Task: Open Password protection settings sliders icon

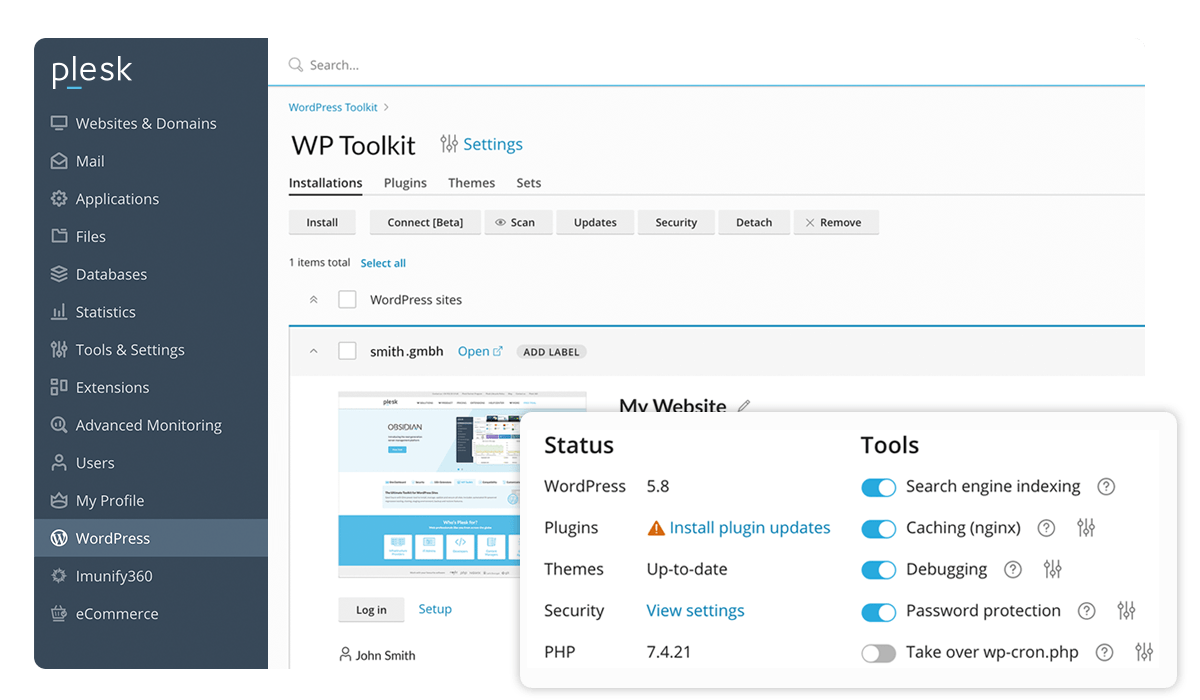Action: [x=1127, y=610]
